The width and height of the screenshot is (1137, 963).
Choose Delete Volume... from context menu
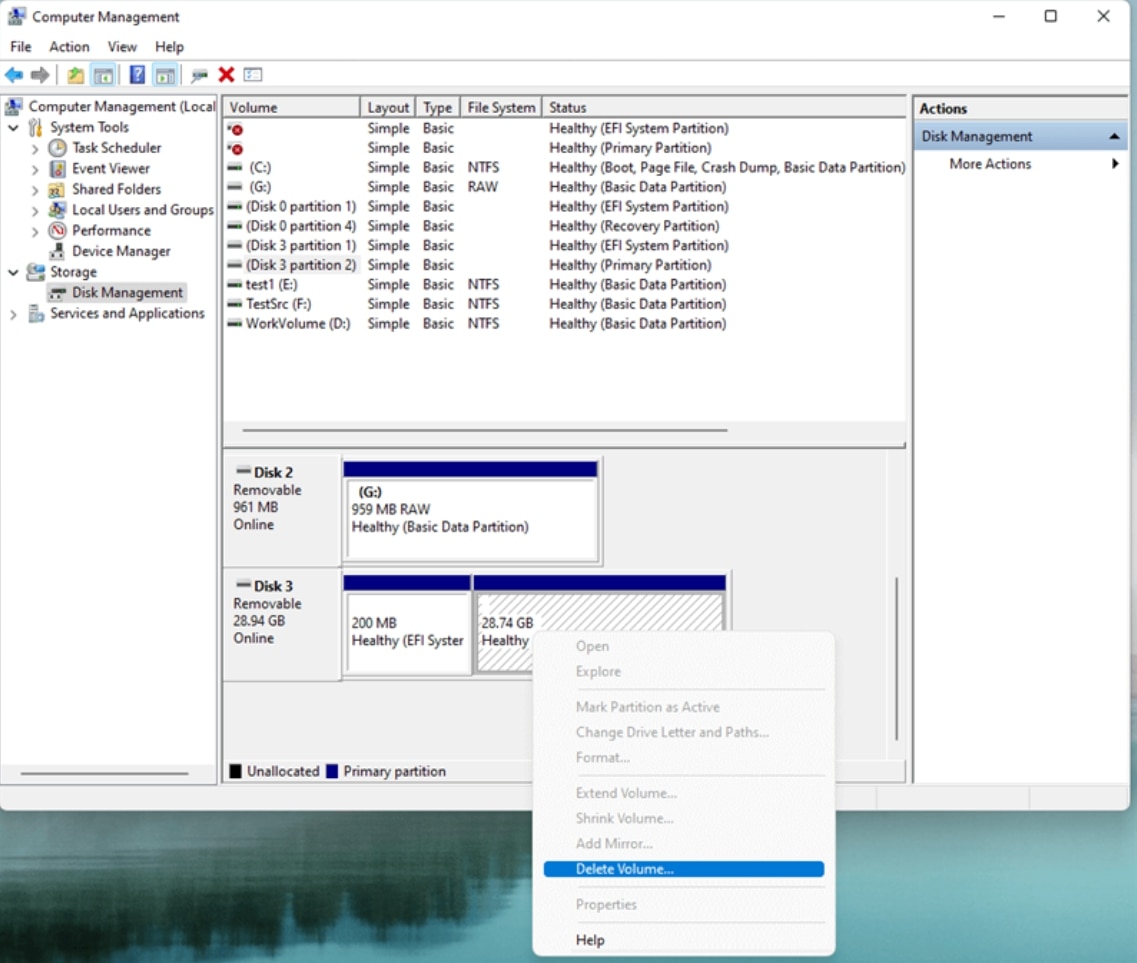[684, 869]
